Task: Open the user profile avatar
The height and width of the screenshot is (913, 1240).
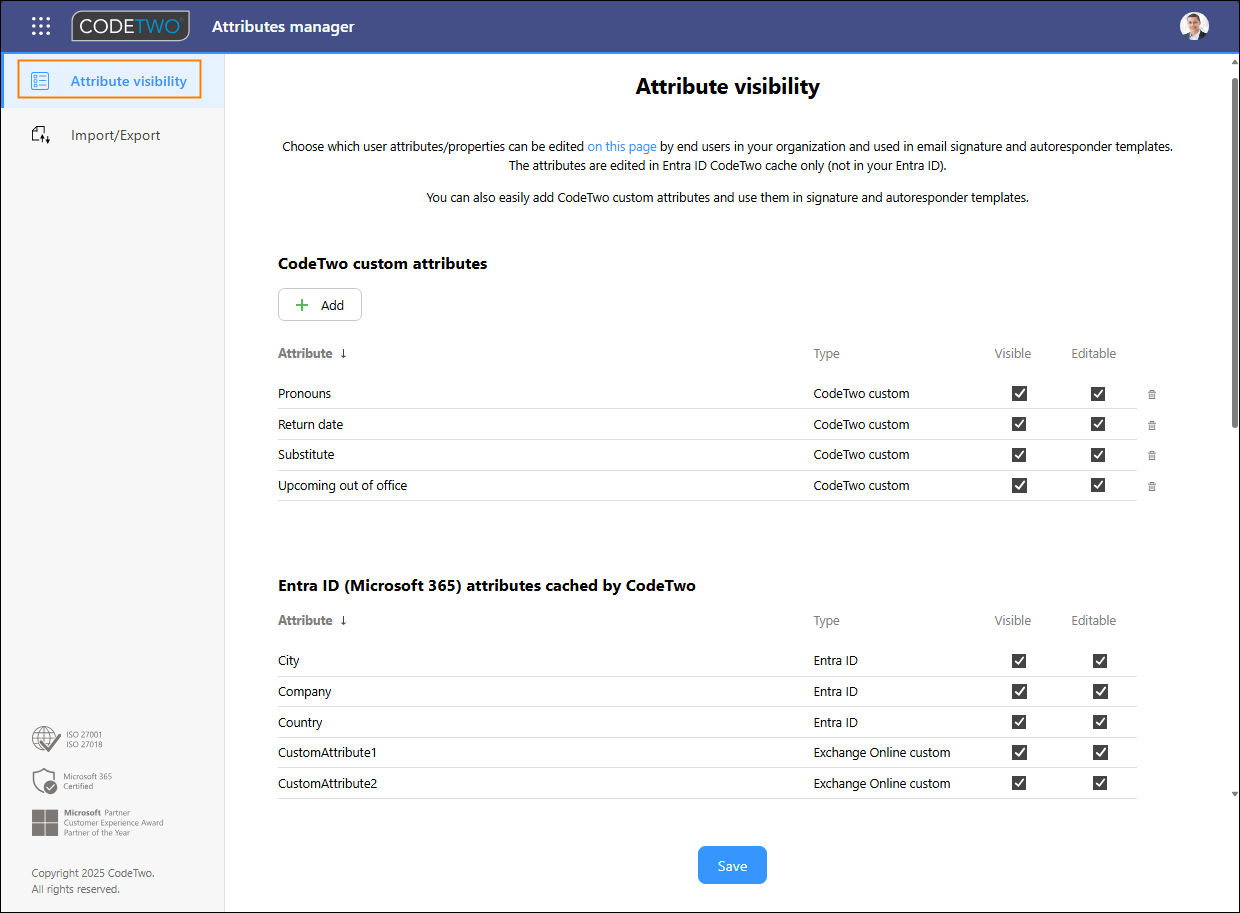Action: coord(1194,26)
